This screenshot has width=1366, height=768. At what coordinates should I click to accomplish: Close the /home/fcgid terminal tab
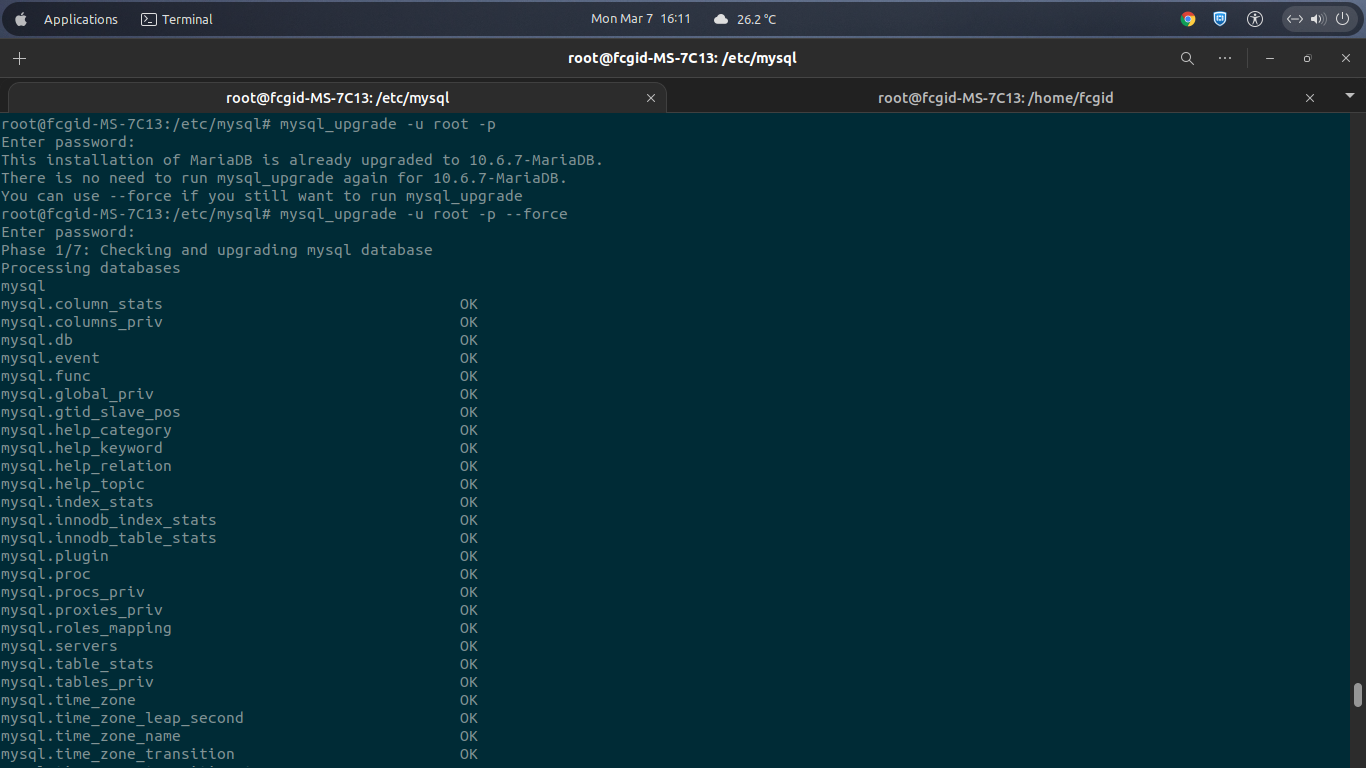click(x=1310, y=98)
